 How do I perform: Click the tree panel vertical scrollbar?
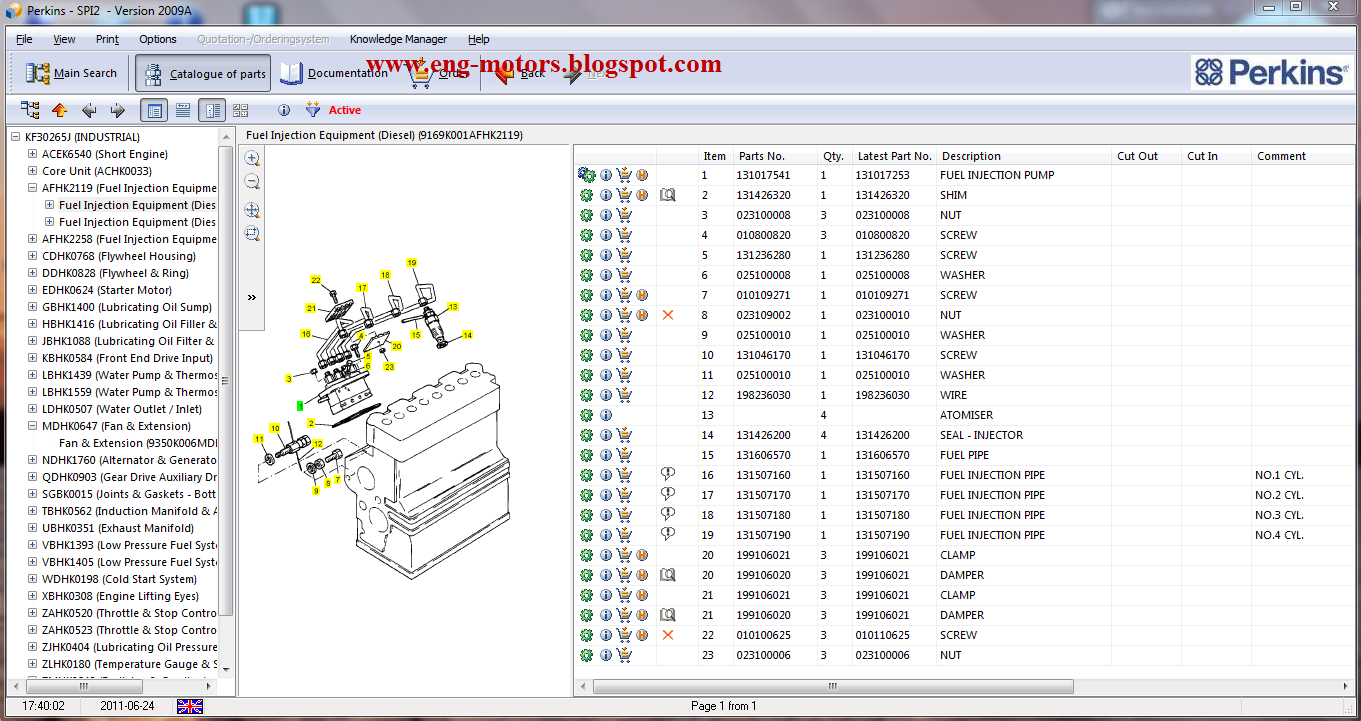[226, 379]
